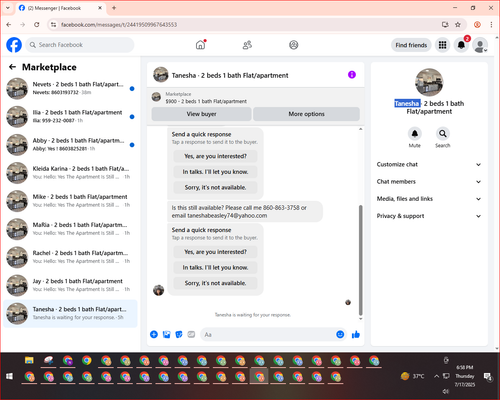This screenshot has width=500, height=400.
Task: Open Chrome three-dot menu
Action: (491, 25)
